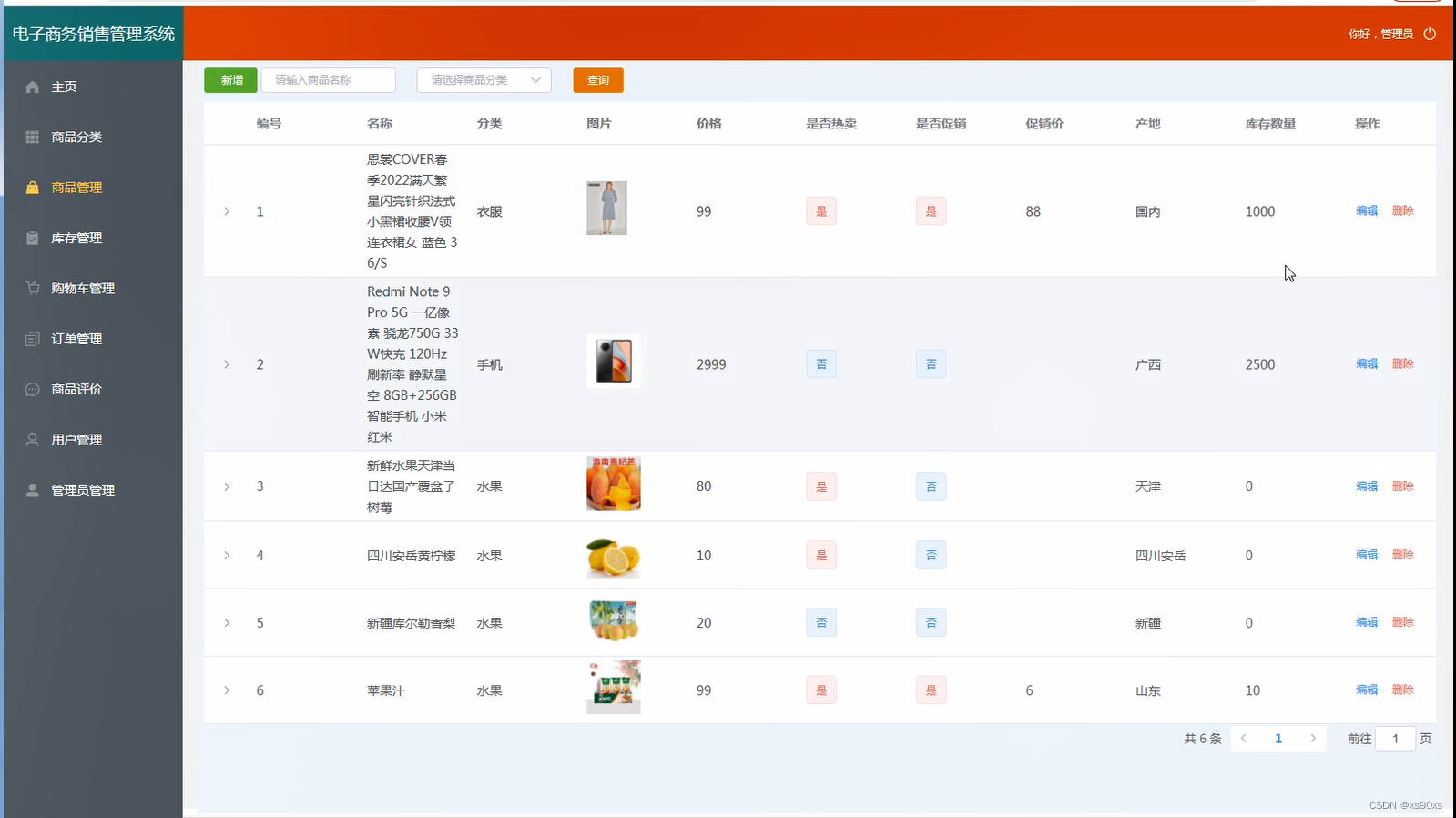Click the 促销价 column header
Image resolution: width=1456 pixels, height=818 pixels.
click(1044, 124)
